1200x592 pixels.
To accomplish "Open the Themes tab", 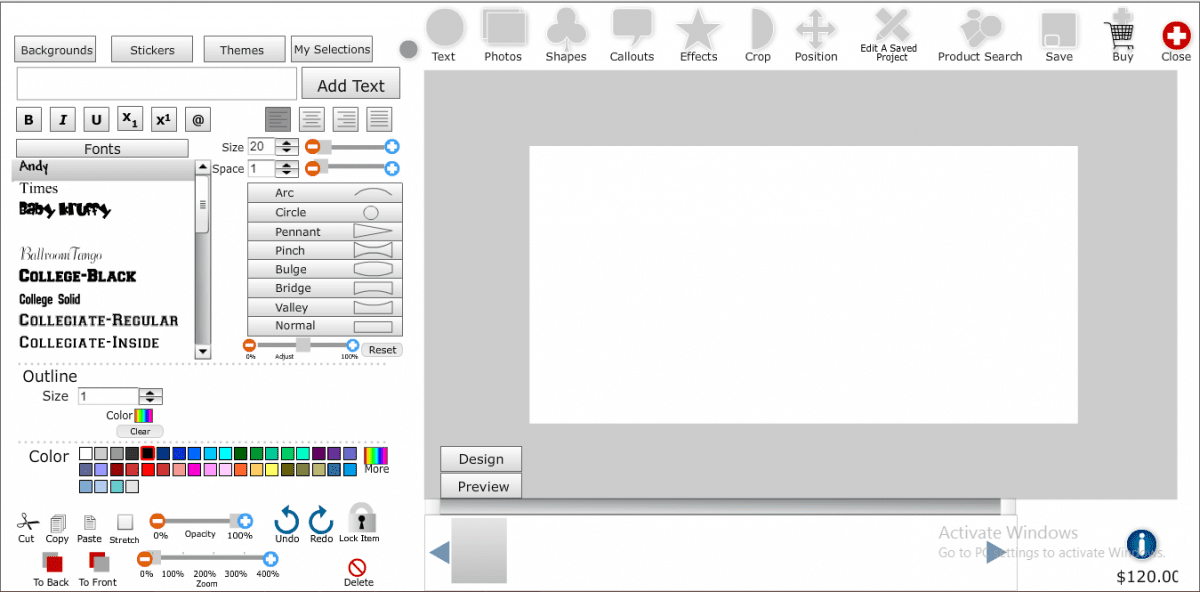I will [242, 49].
